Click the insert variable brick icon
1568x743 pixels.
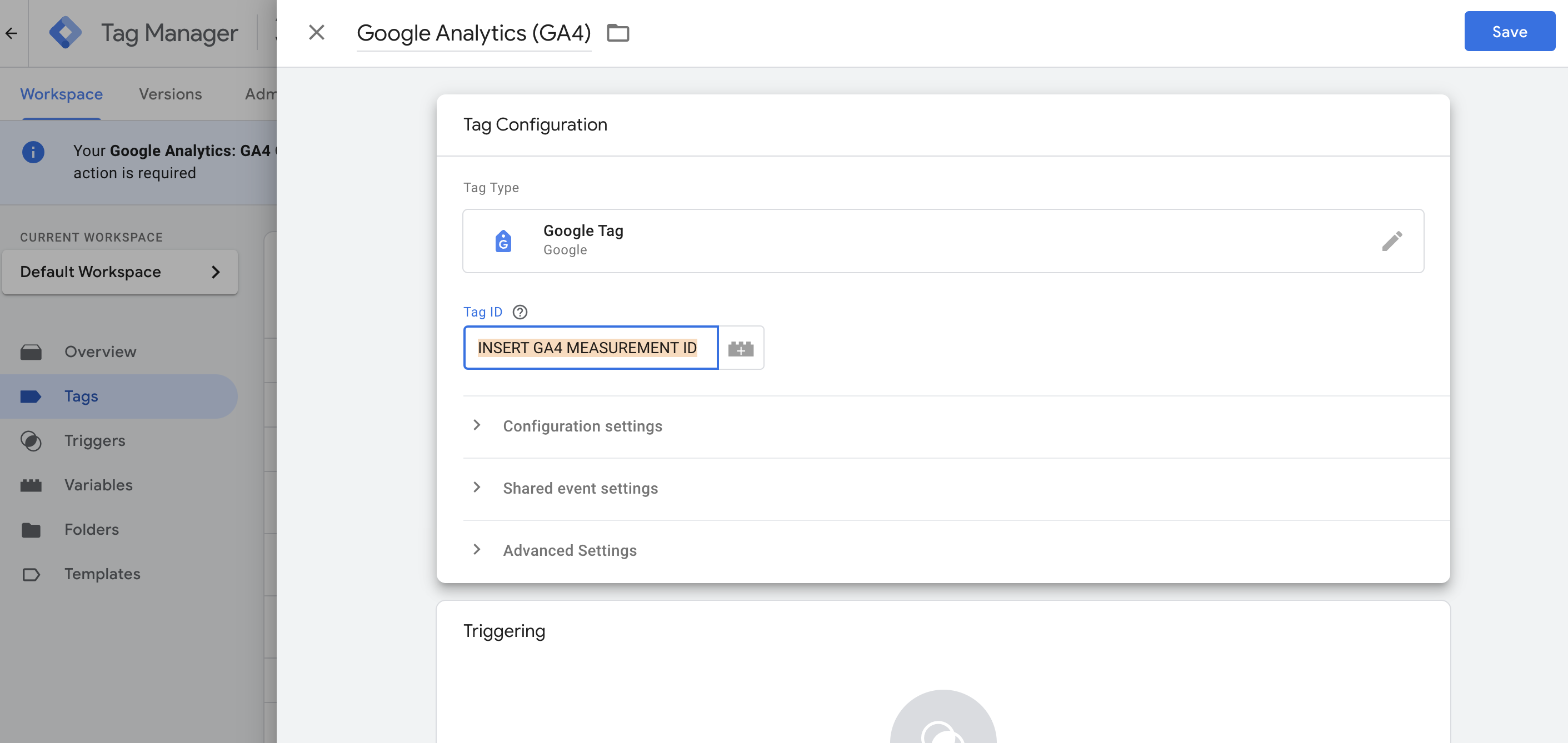point(741,348)
